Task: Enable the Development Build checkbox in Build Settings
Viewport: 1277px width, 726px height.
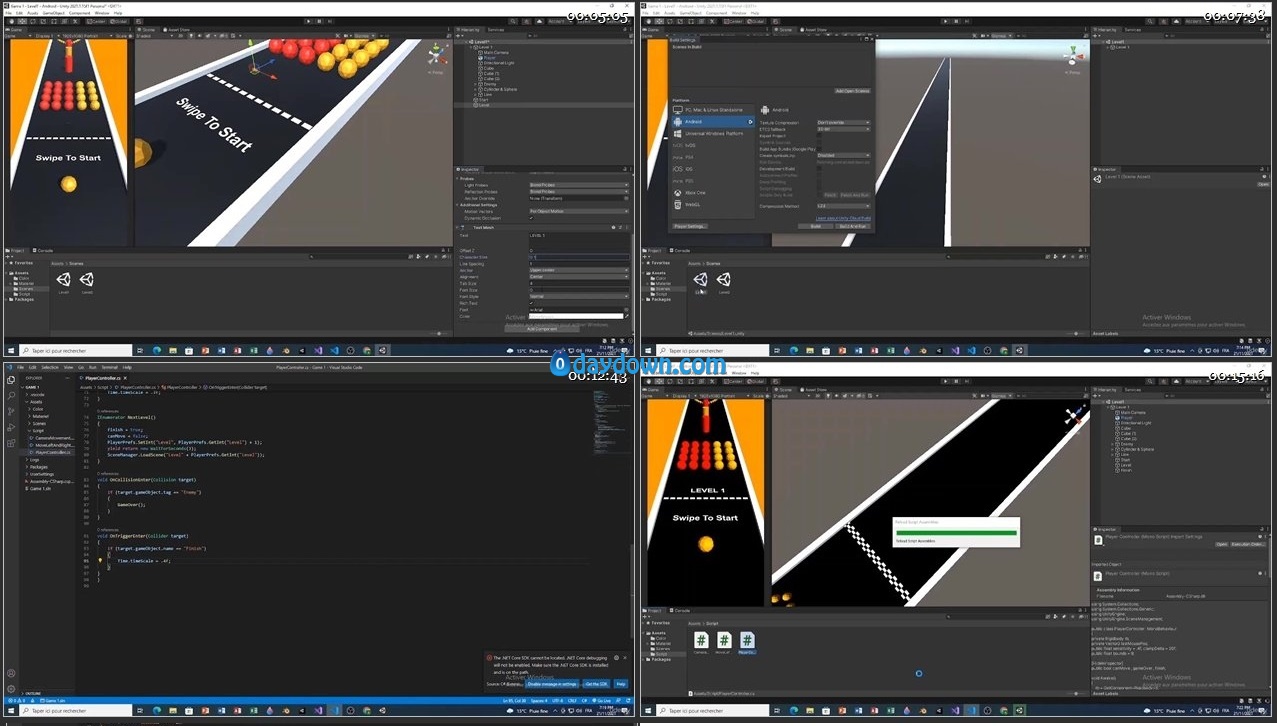Action: (x=819, y=168)
